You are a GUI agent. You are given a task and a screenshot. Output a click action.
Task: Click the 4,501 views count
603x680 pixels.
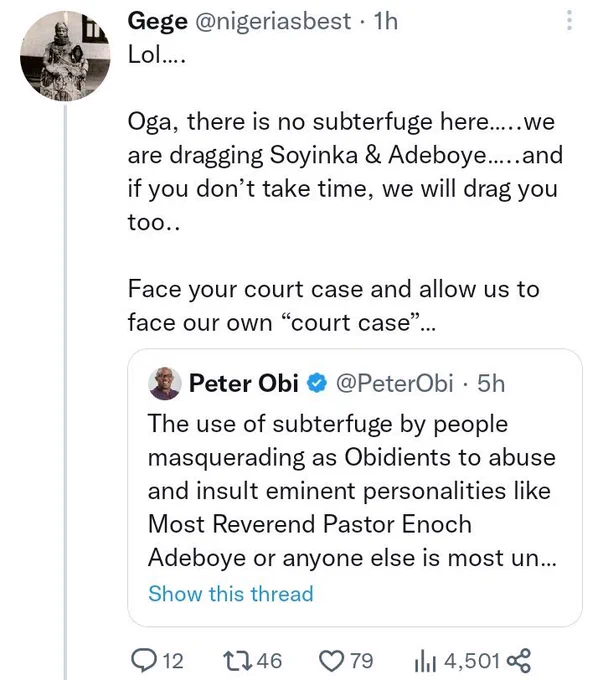(x=472, y=661)
